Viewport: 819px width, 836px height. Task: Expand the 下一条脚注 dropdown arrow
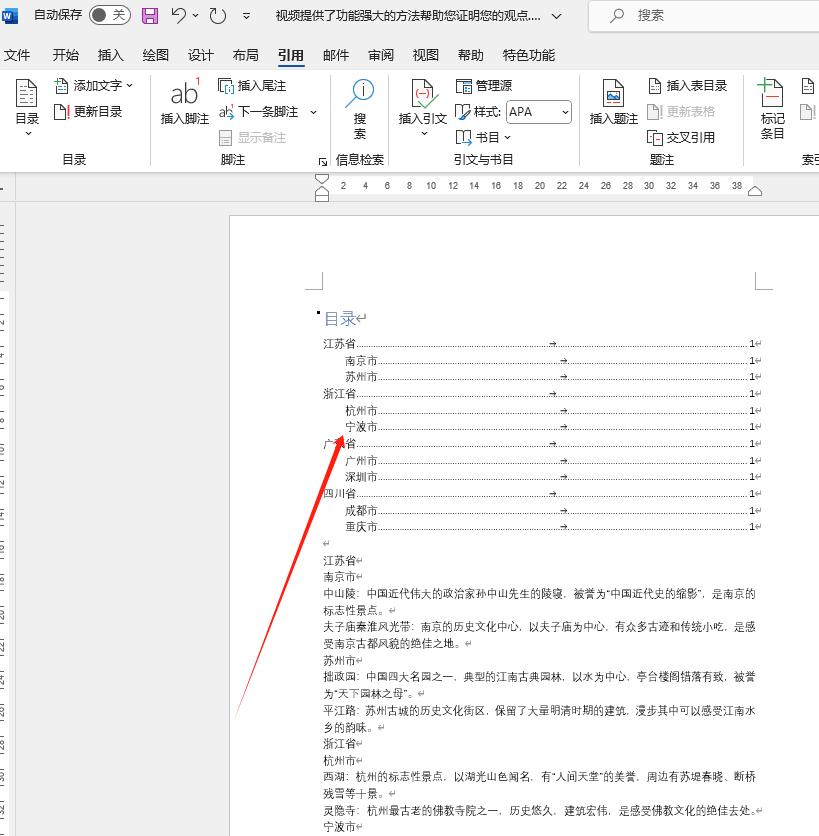313,111
